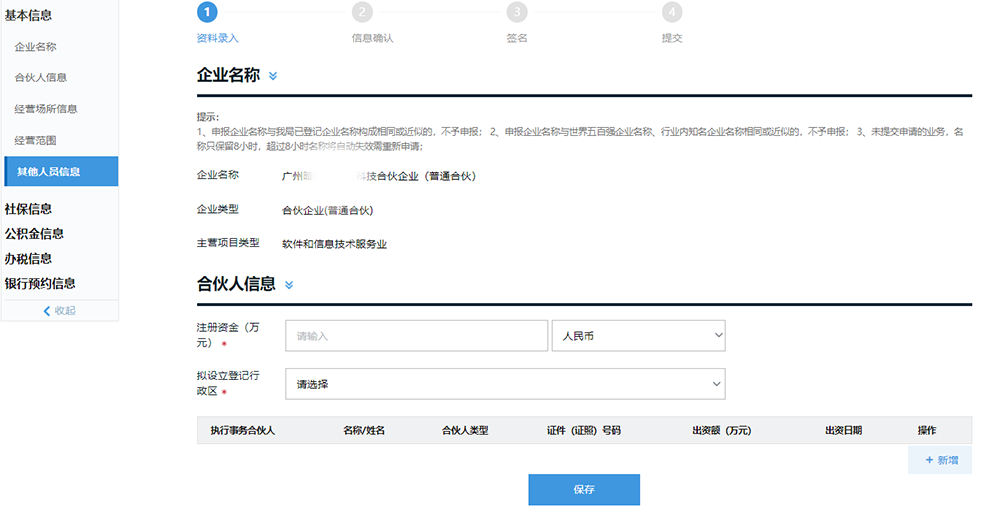Click step 2 circle for 信息确认
This screenshot has height=523, width=1000.
(362, 12)
